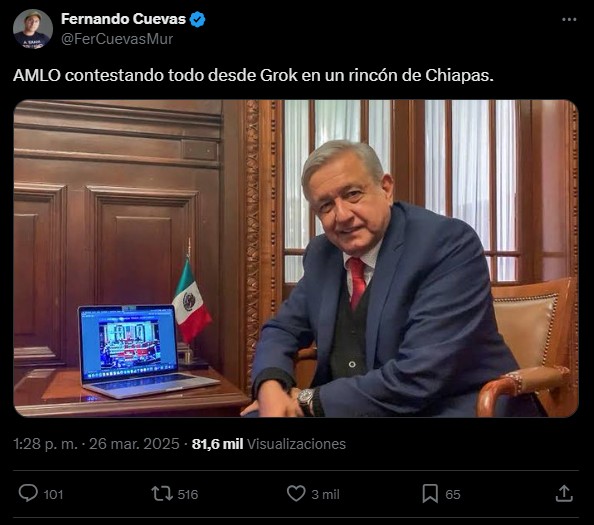Like the post with heart icon
This screenshot has width=594, height=525.
tap(296, 494)
